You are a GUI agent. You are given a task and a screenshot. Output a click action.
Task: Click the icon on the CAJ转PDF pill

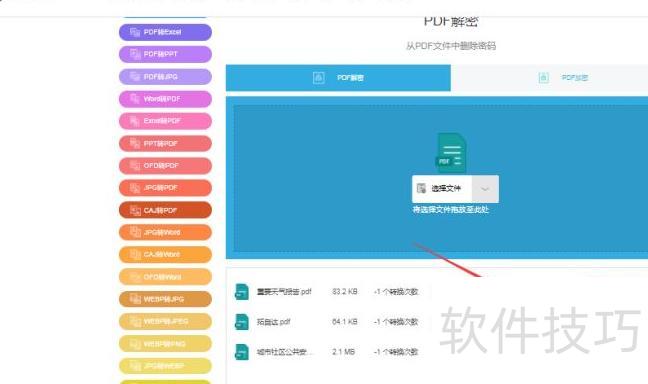(x=135, y=210)
